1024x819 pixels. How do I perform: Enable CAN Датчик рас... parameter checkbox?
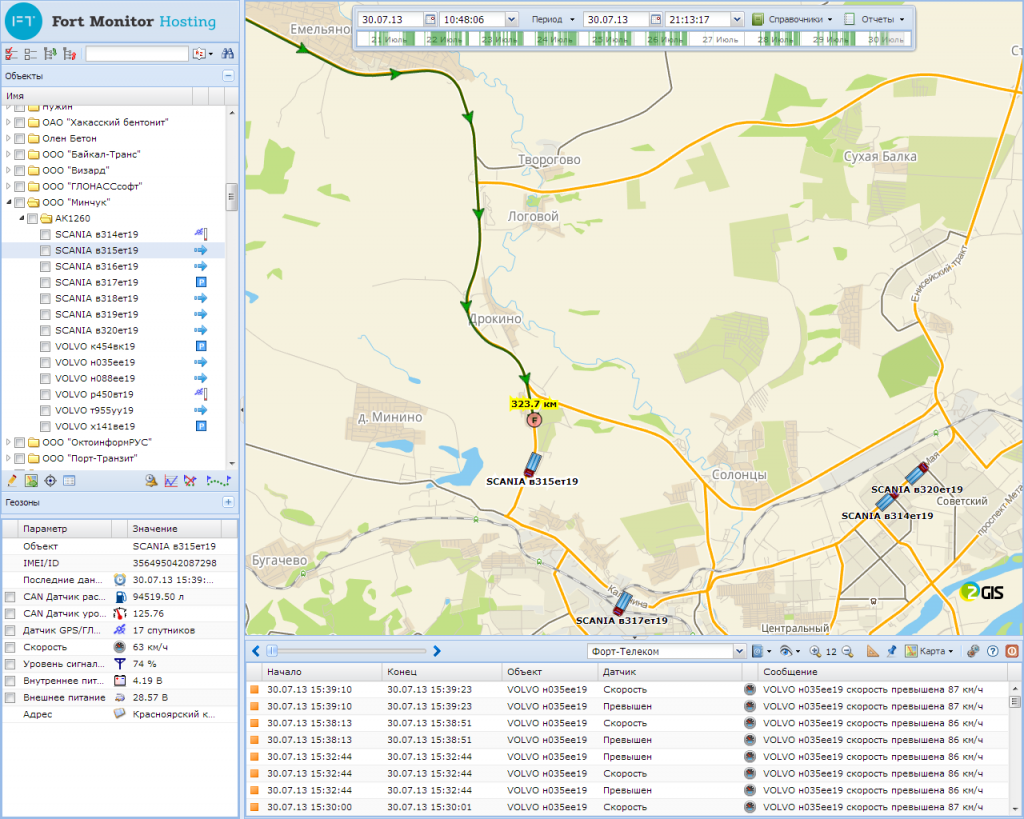(x=10, y=597)
